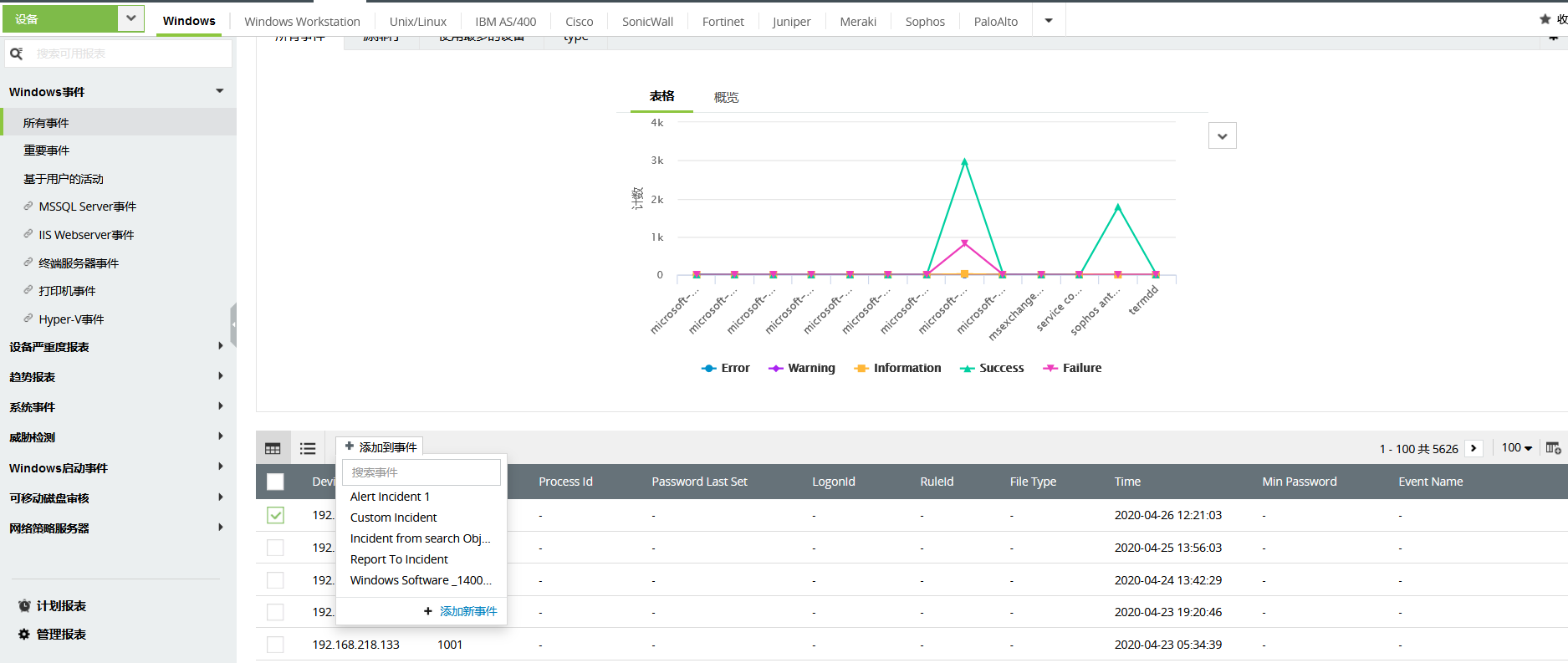Select Custom Incident from the list

point(393,518)
